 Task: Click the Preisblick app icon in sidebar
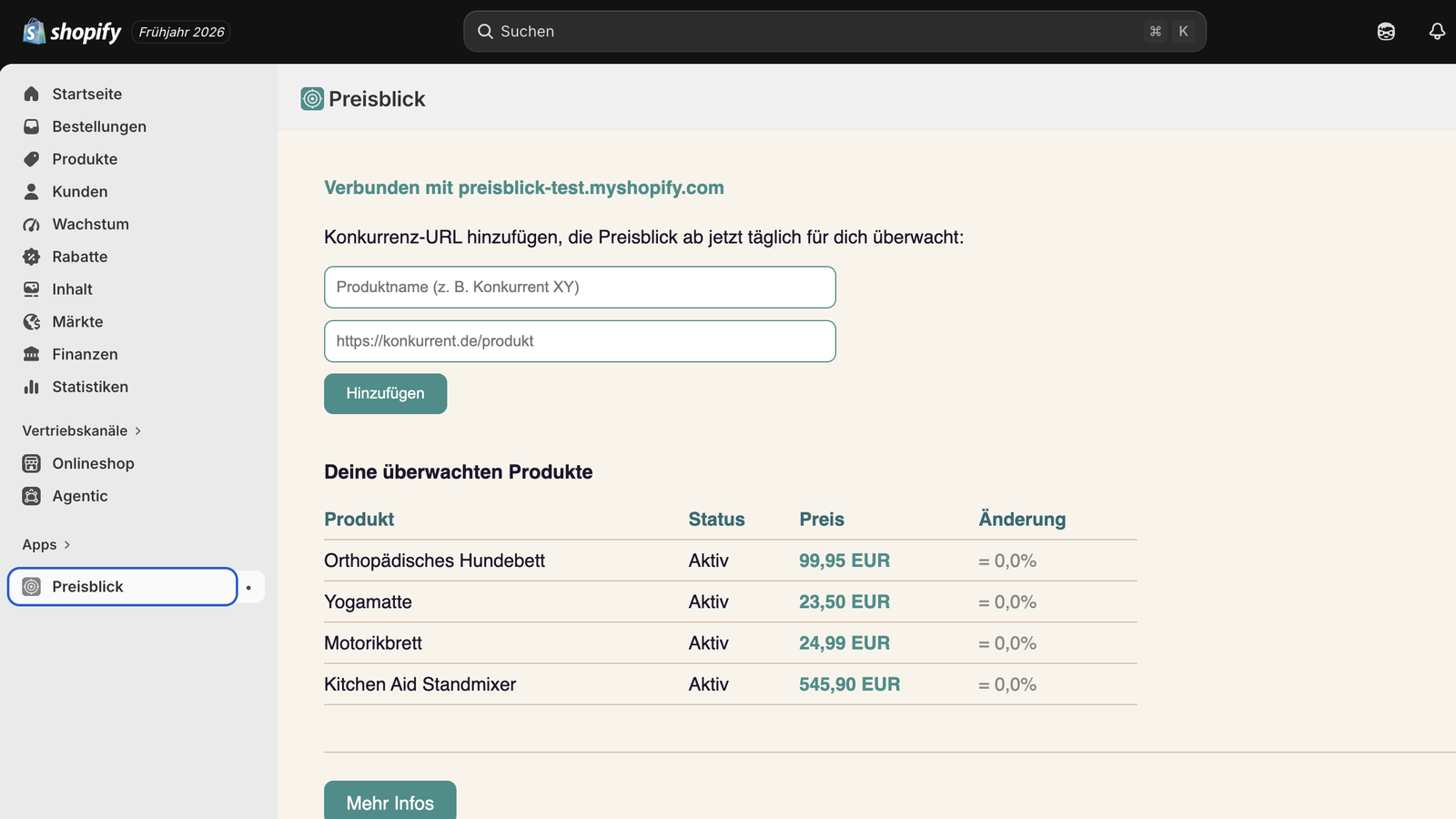point(32,587)
